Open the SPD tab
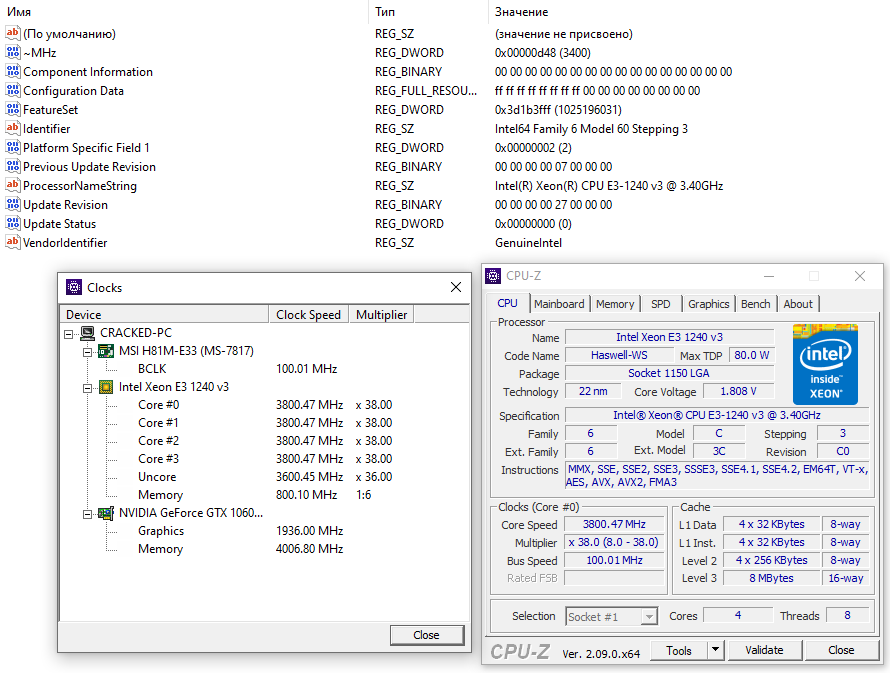 coord(661,304)
